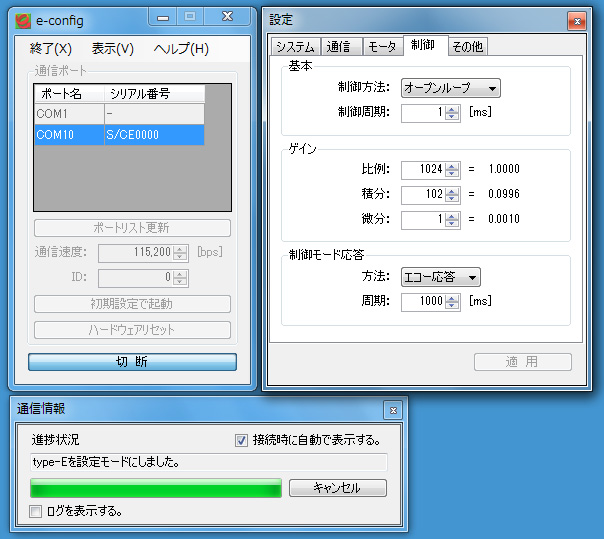Click the 切断 disconnect button
Image resolution: width=604 pixels, height=539 pixels.
click(x=132, y=362)
